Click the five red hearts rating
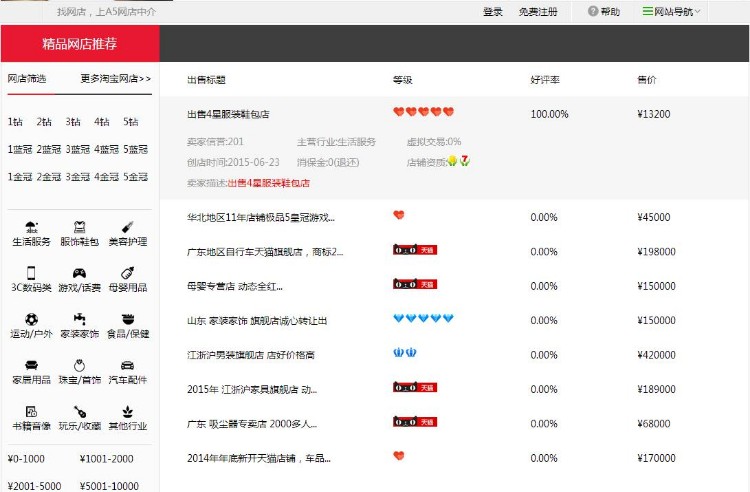This screenshot has width=750, height=492. (423, 111)
